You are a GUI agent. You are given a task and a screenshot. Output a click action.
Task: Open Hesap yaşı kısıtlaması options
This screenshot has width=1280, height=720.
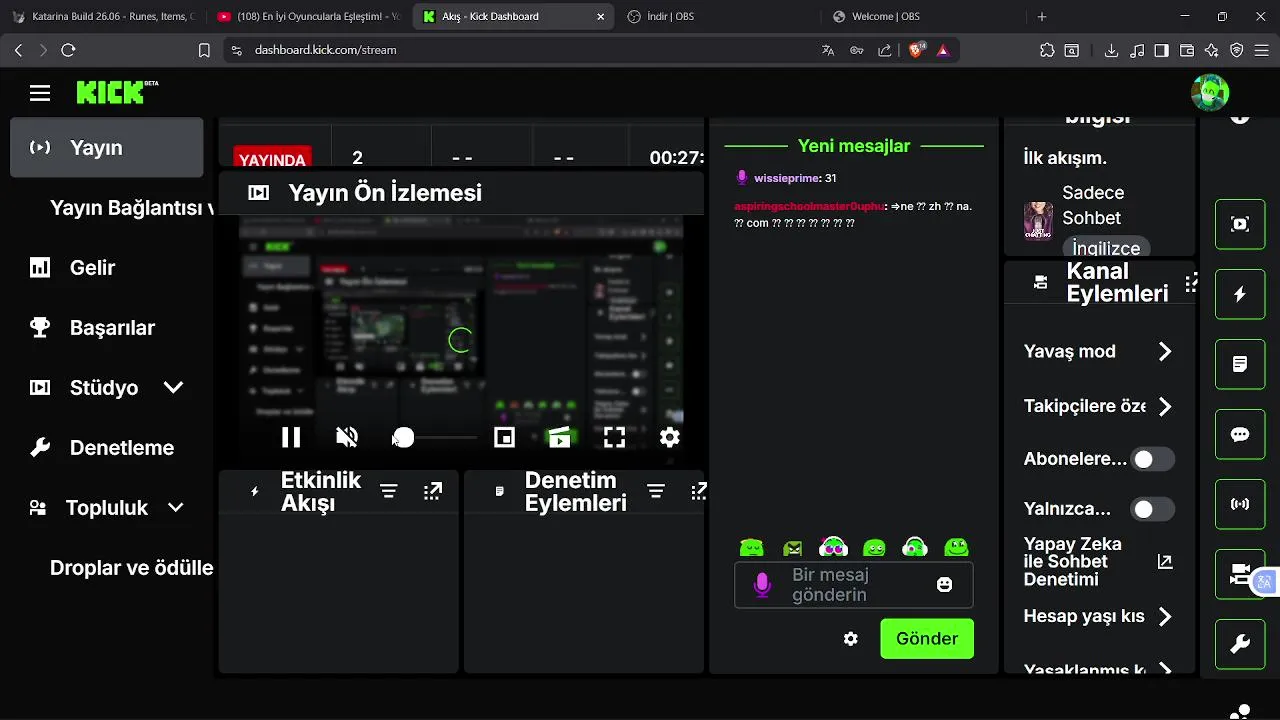pos(1099,617)
